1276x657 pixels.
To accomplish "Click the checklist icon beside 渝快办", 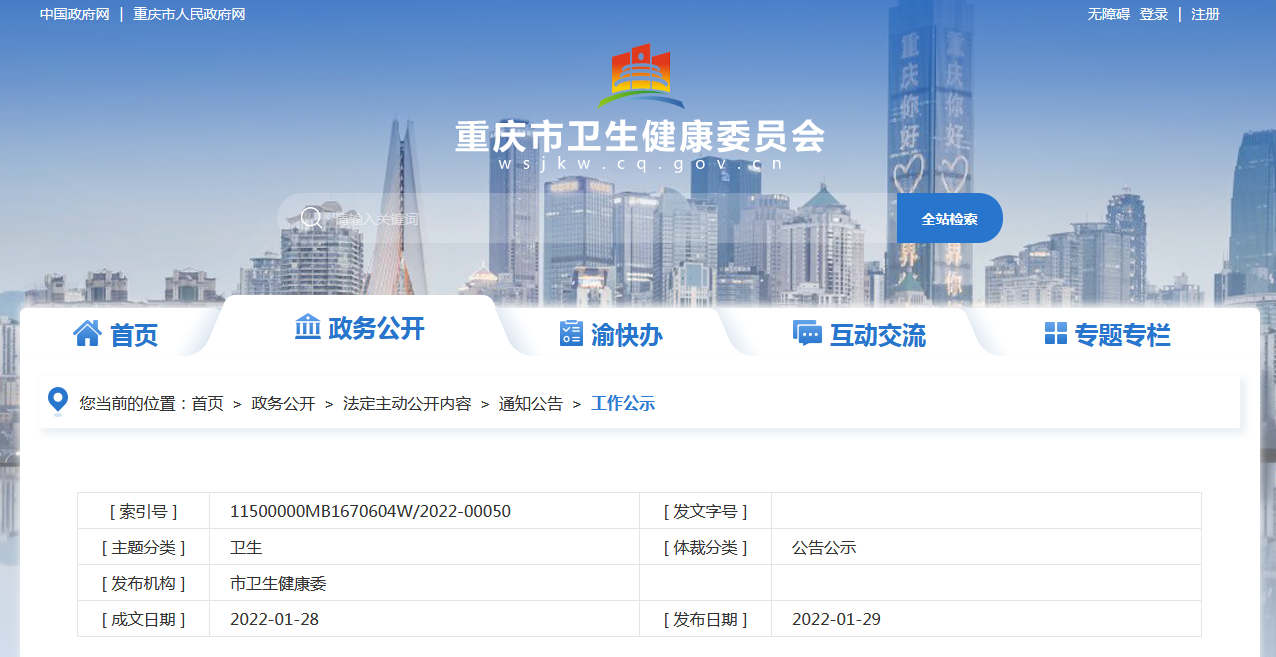I will [x=571, y=333].
